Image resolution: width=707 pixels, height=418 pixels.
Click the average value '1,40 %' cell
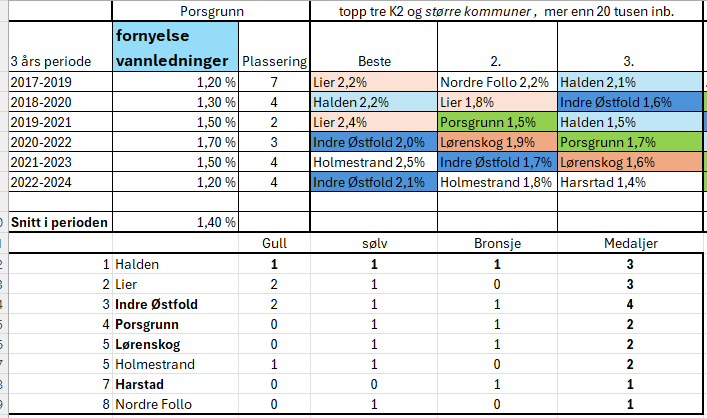pyautogui.click(x=175, y=222)
